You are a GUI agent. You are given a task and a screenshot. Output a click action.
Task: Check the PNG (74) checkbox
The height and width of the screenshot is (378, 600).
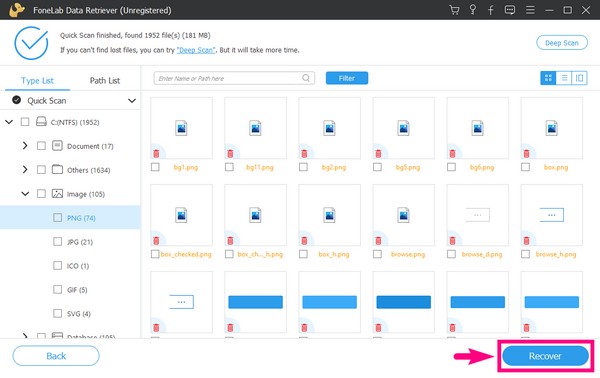[57, 218]
